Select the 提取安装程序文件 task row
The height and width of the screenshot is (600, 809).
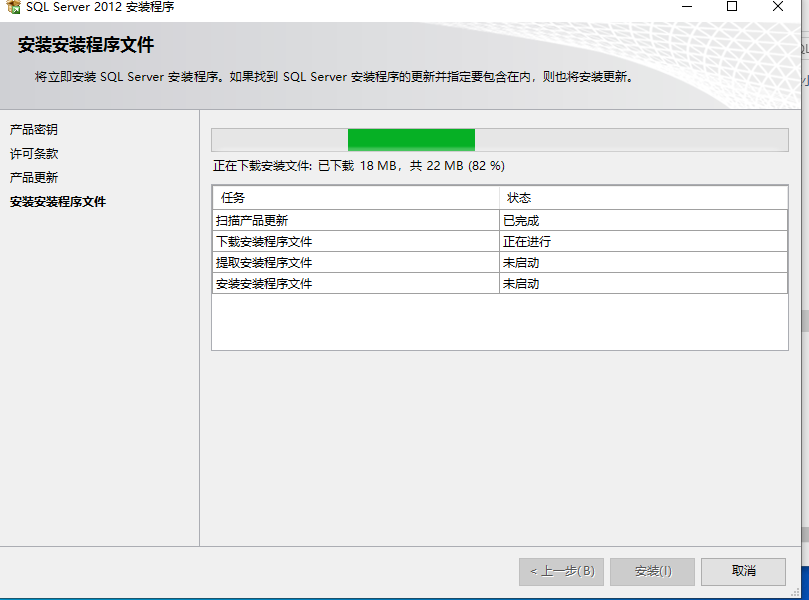click(x=499, y=263)
